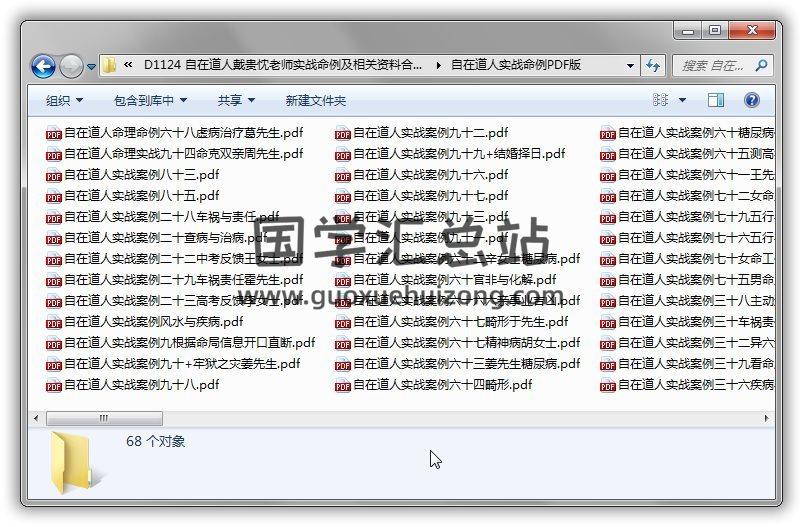Select file 自在道人实战案例八十五.pdf
The image size is (803, 527).
click(133, 196)
